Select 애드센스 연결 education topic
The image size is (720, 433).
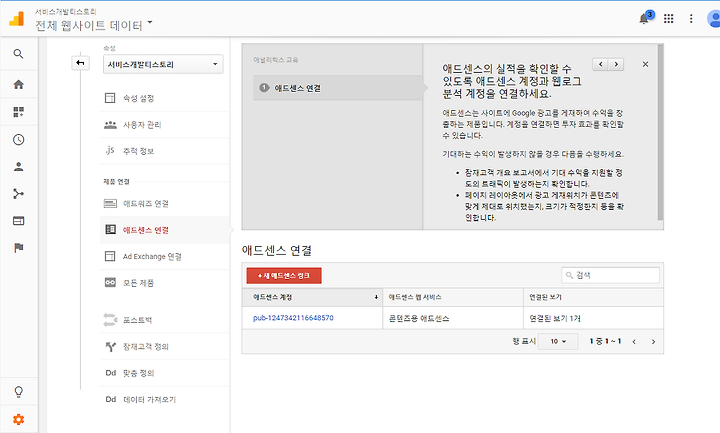[x=338, y=88]
